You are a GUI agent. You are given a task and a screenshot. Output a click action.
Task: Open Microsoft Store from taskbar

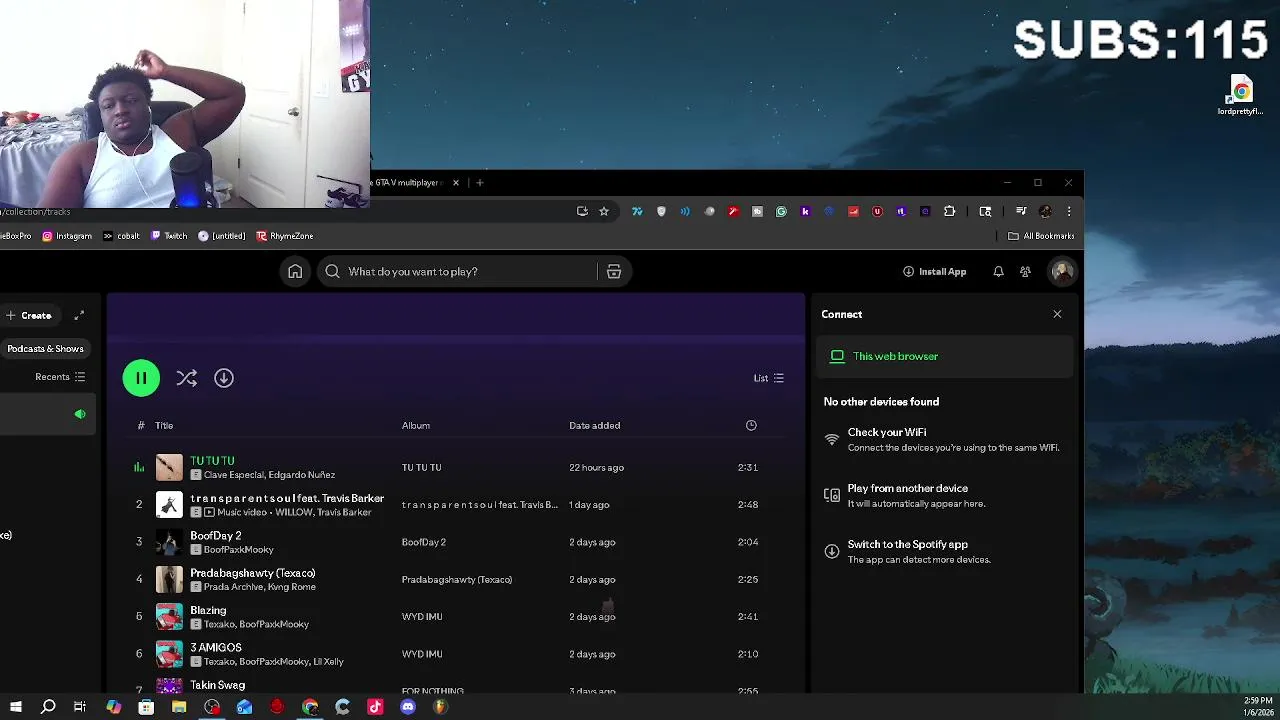pos(146,707)
